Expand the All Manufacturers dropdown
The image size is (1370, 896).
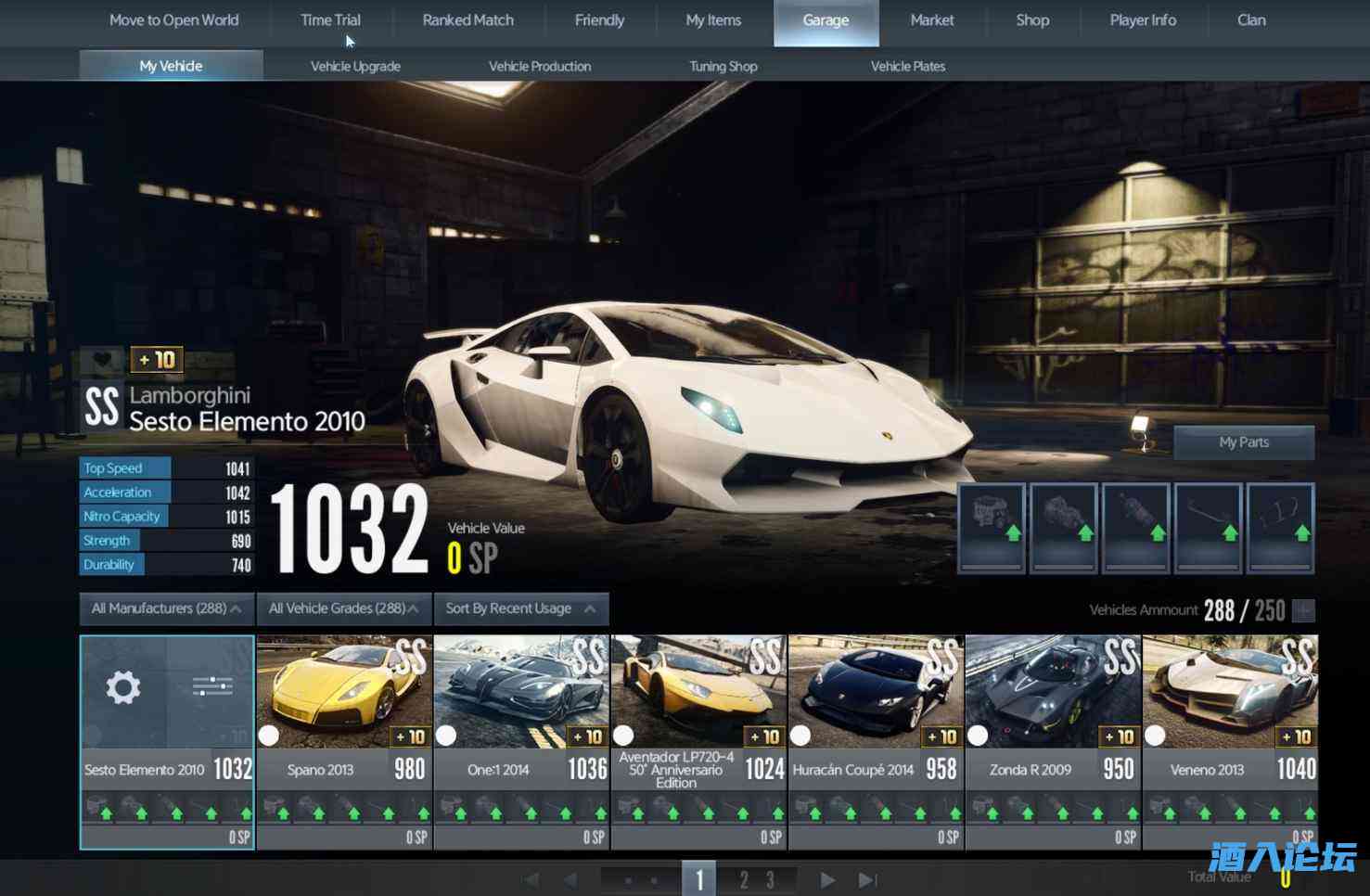166,608
